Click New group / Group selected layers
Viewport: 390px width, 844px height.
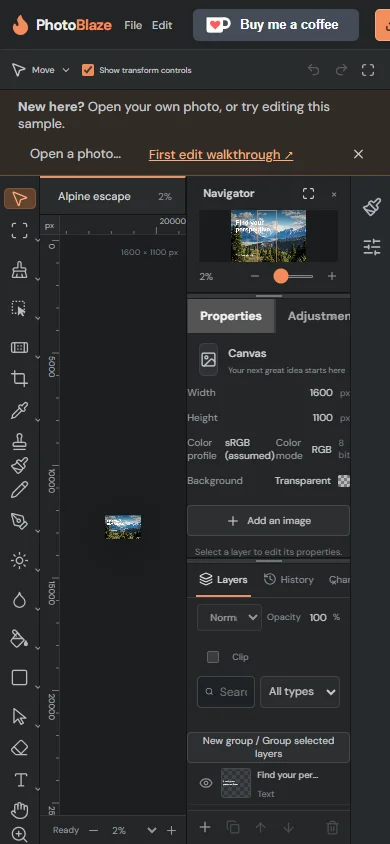coord(268,747)
